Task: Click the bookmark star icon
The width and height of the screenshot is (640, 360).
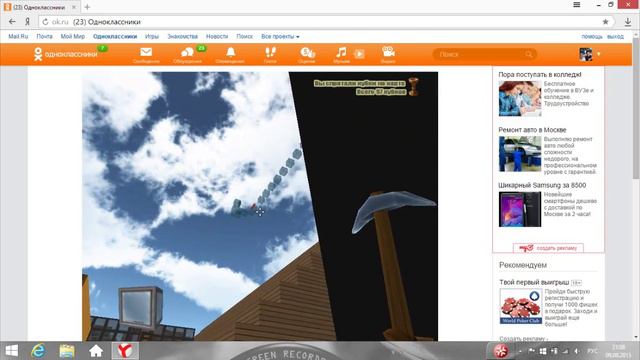Action: (x=605, y=22)
